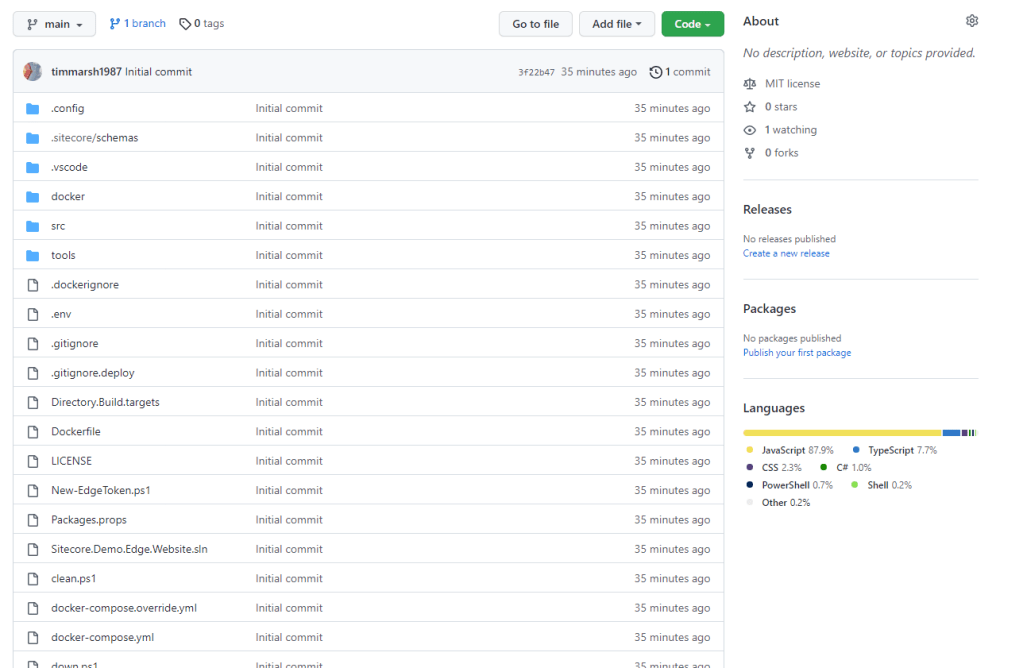
Task: Click the eye icon beside 1 watching
Action: pyautogui.click(x=749, y=129)
